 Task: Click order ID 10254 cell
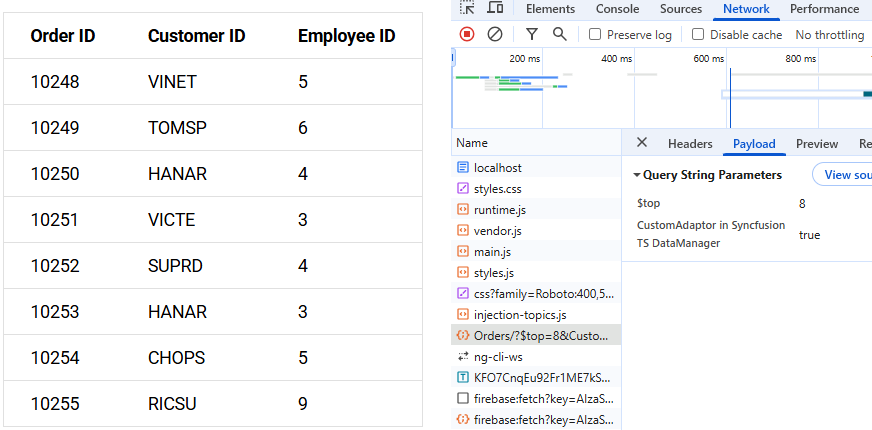point(55,358)
